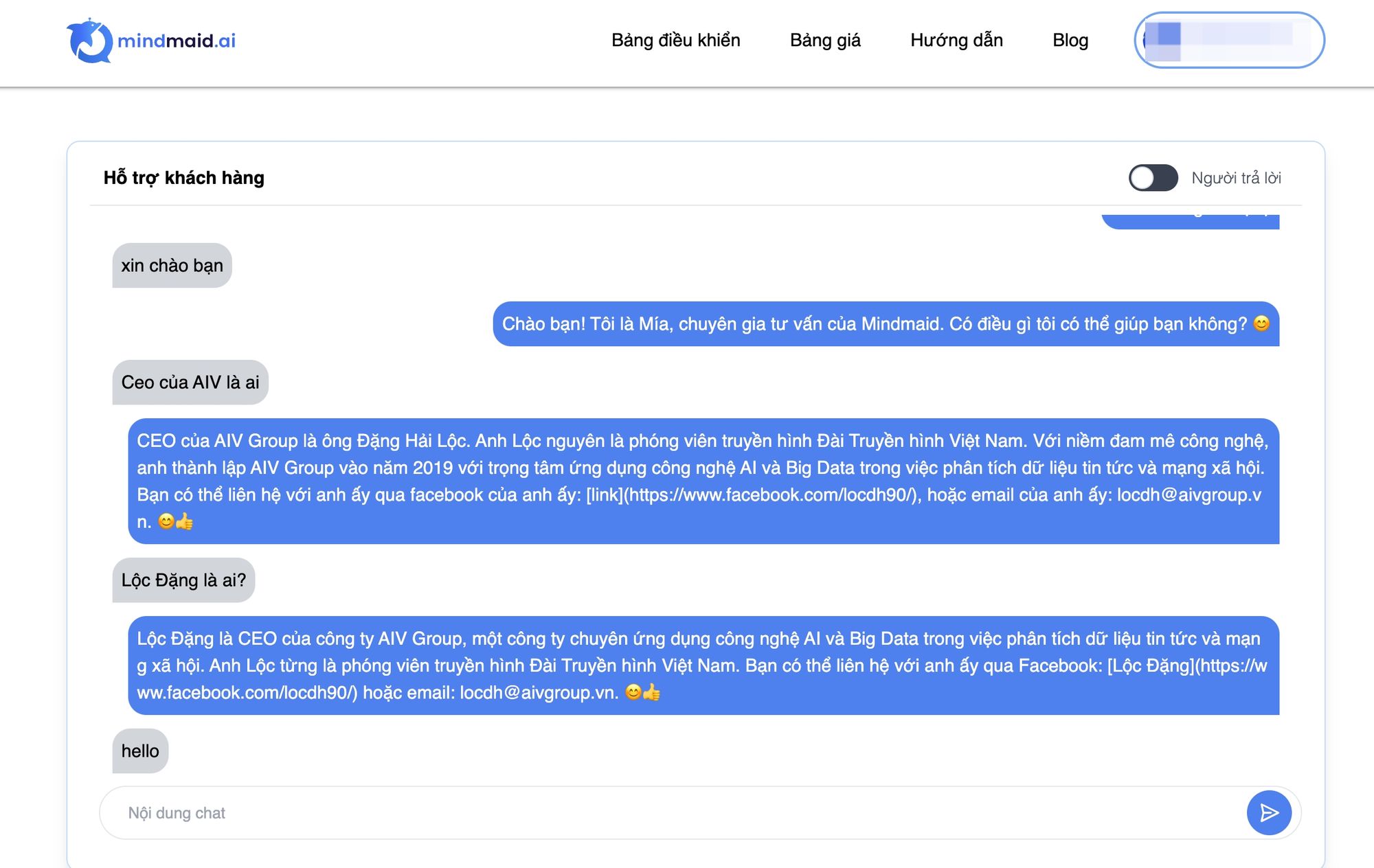Go to Hướng dẫn in navigation
Image resolution: width=1374 pixels, height=868 pixels.
coord(956,41)
